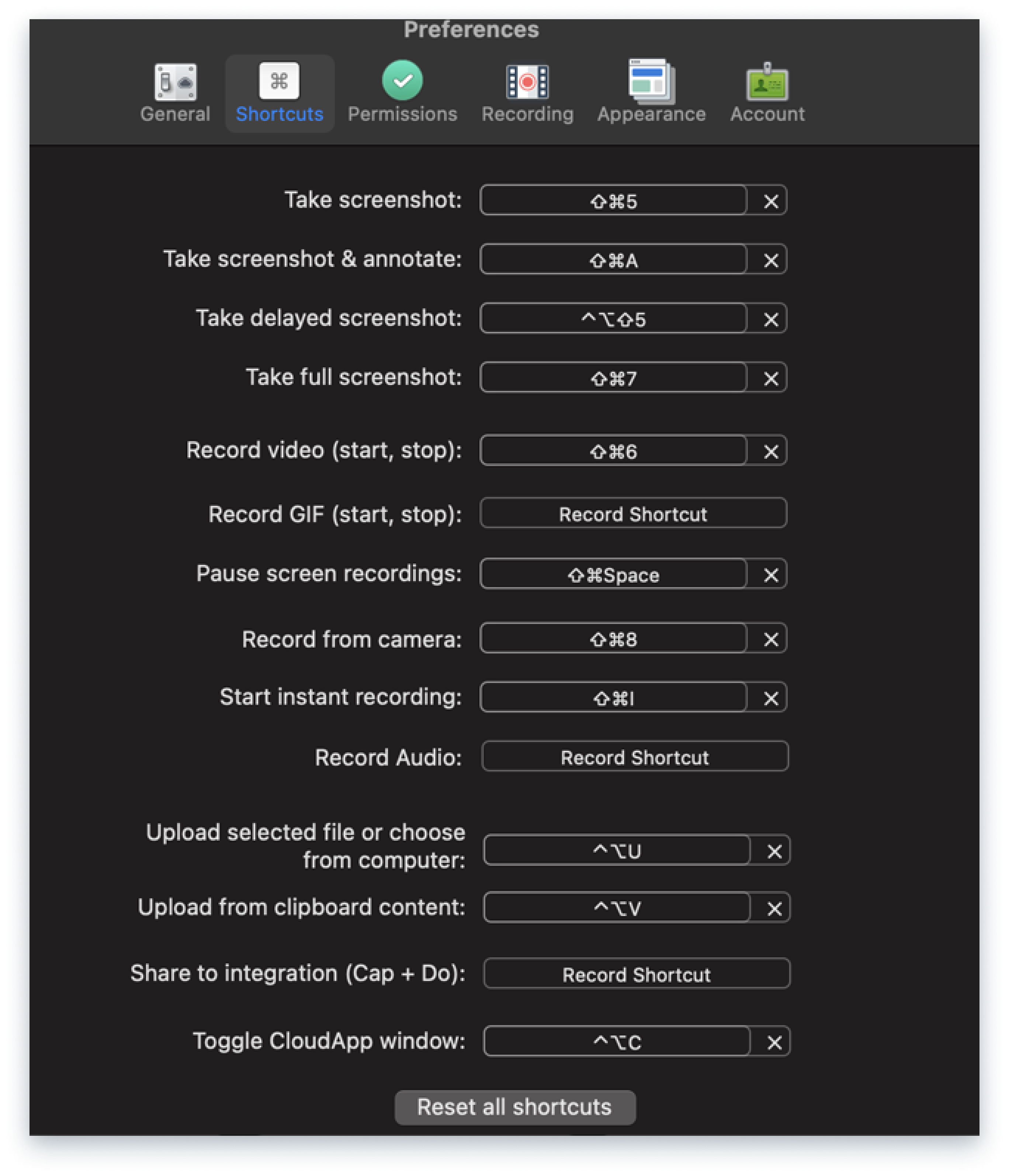The width and height of the screenshot is (1009, 1176).
Task: Click the Shortcuts command-key icon
Action: (279, 81)
